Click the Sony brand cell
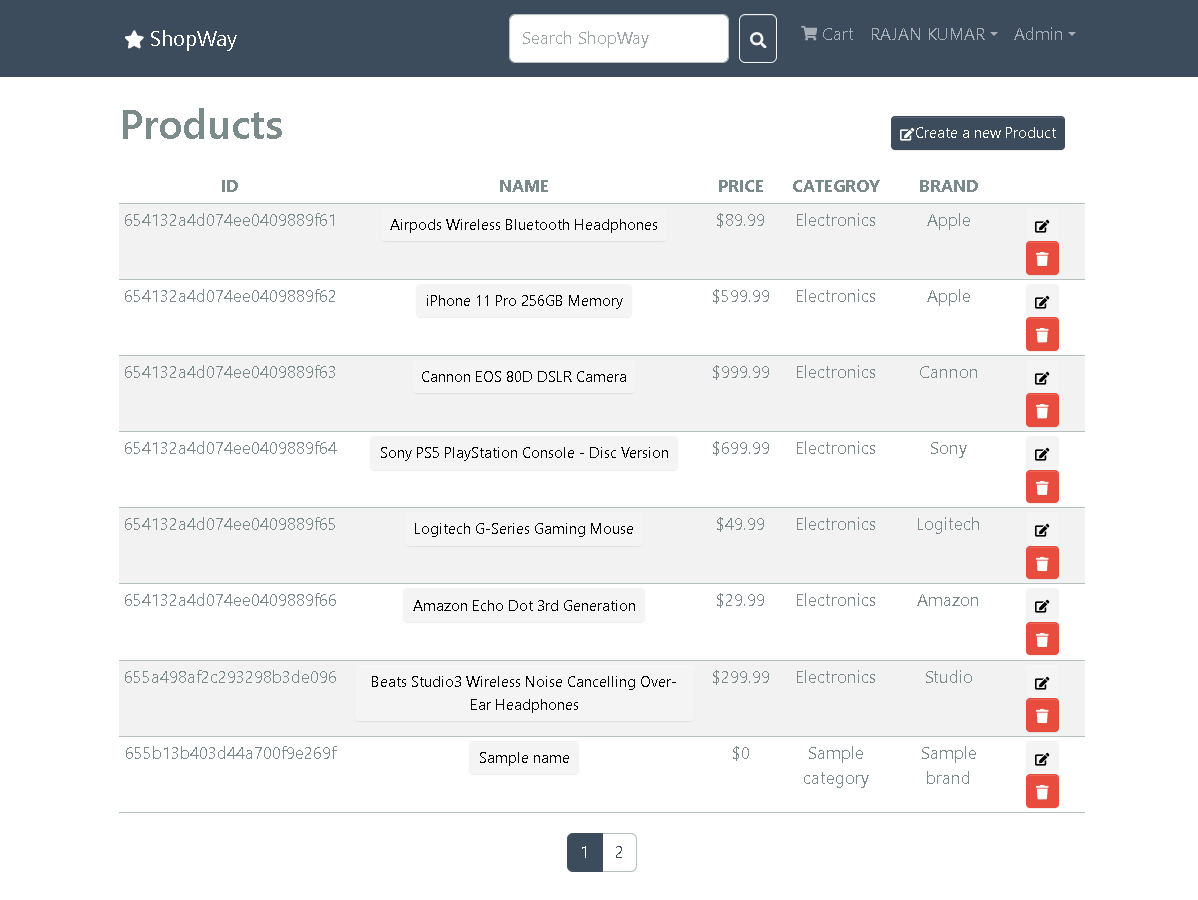 coord(948,448)
